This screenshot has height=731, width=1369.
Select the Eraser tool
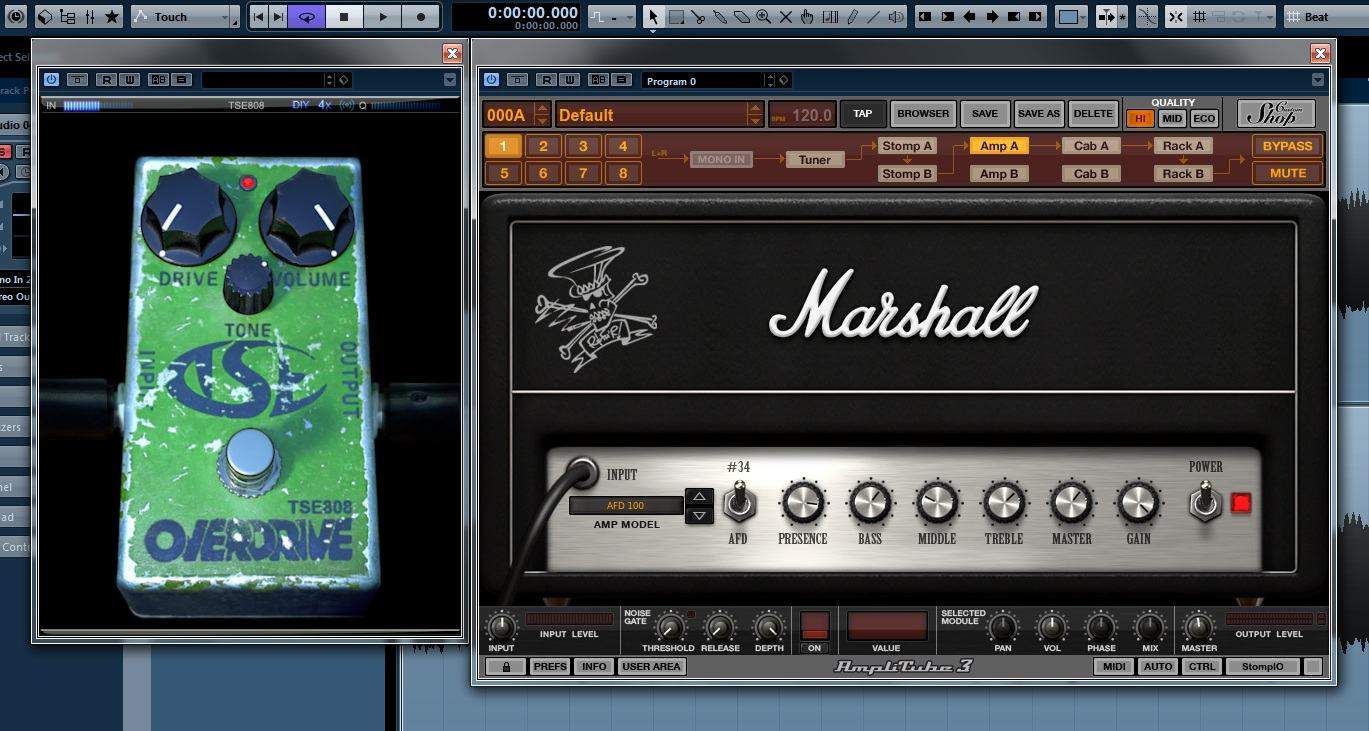(742, 17)
